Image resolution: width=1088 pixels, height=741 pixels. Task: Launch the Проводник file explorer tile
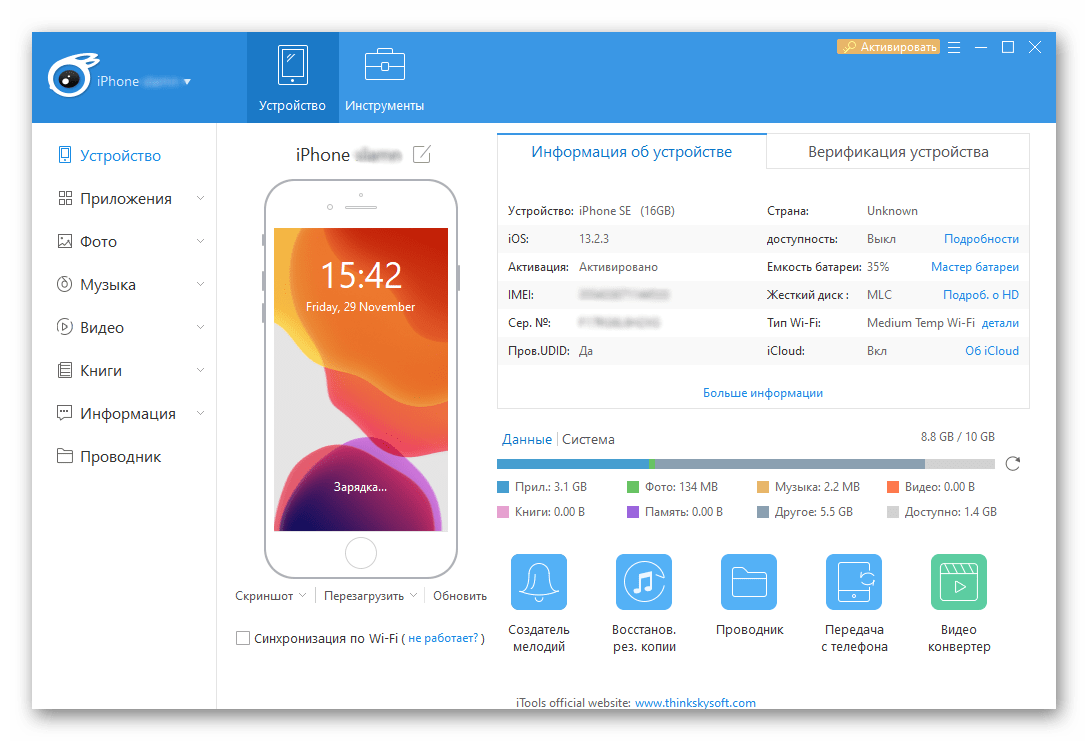[749, 583]
